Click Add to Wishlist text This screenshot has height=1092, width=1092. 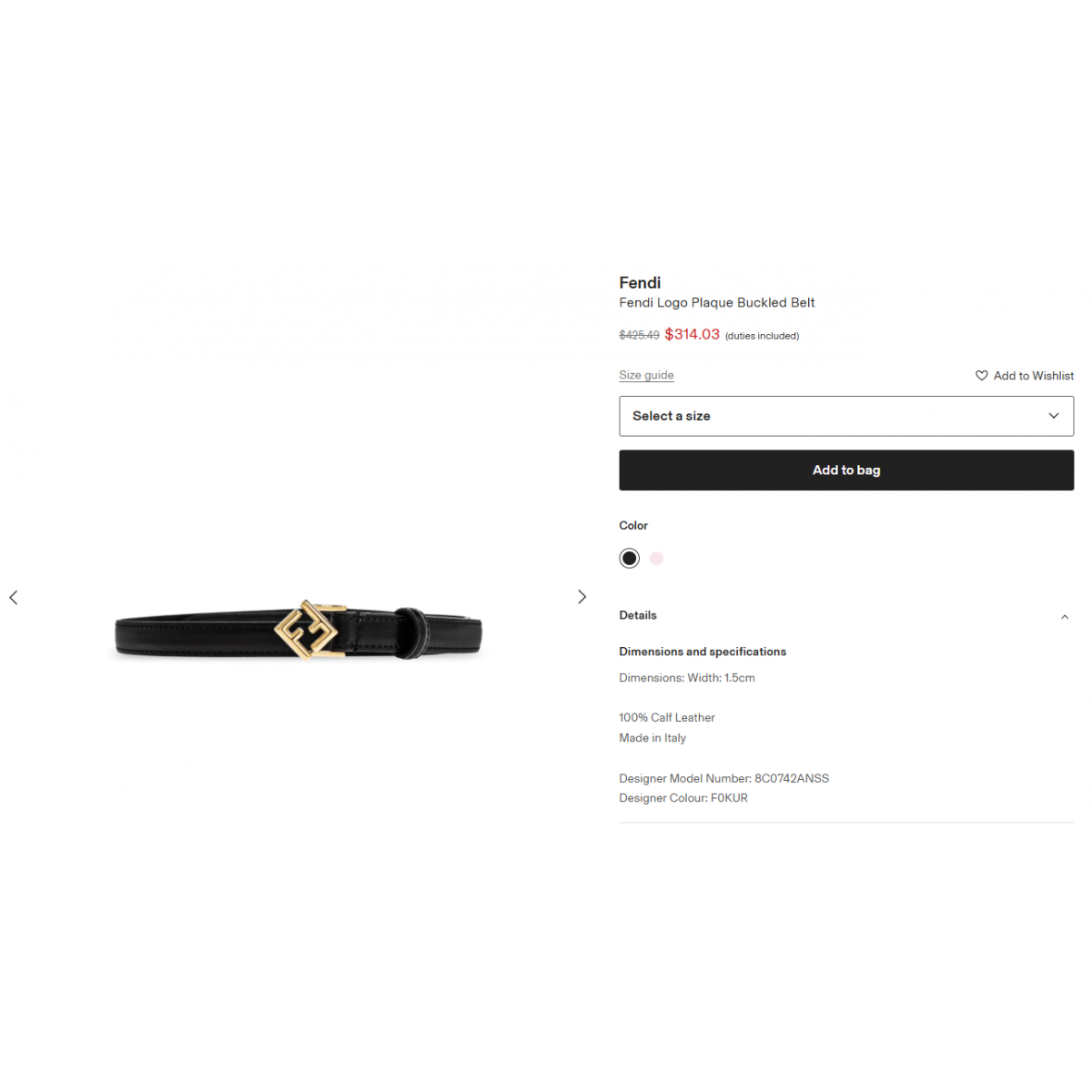[1034, 376]
